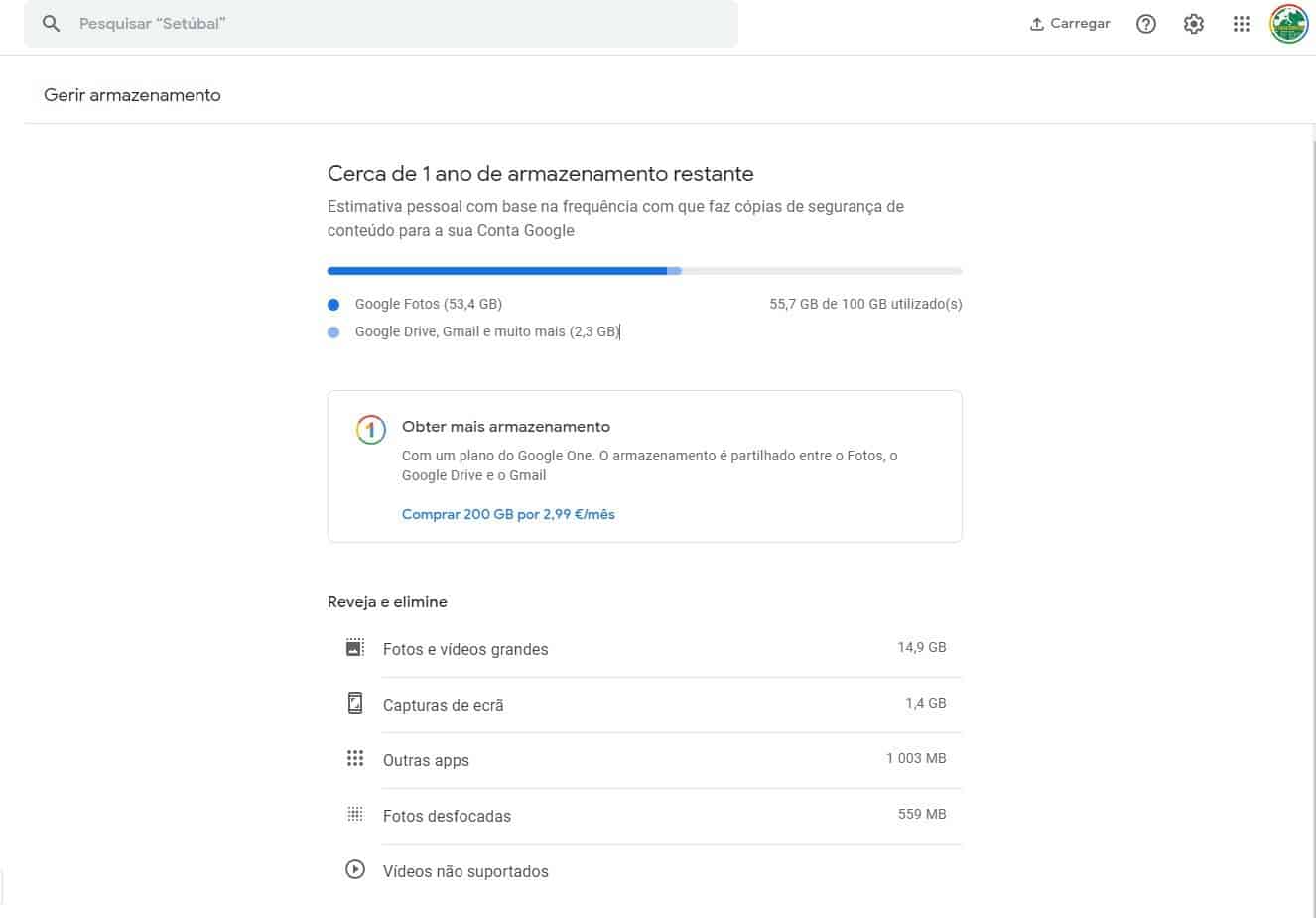Open the Google apps grid icon
Image resolution: width=1316 pixels, height=918 pixels.
[1242, 24]
